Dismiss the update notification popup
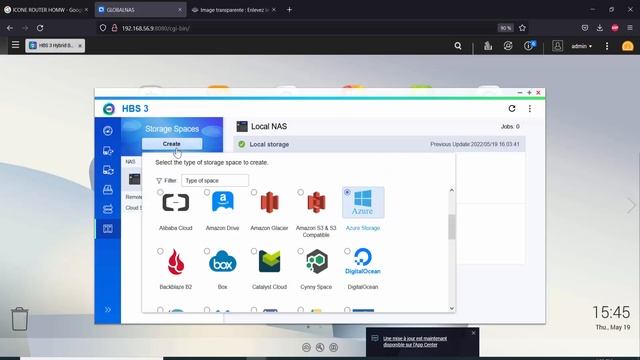640x360 pixels. (473, 333)
